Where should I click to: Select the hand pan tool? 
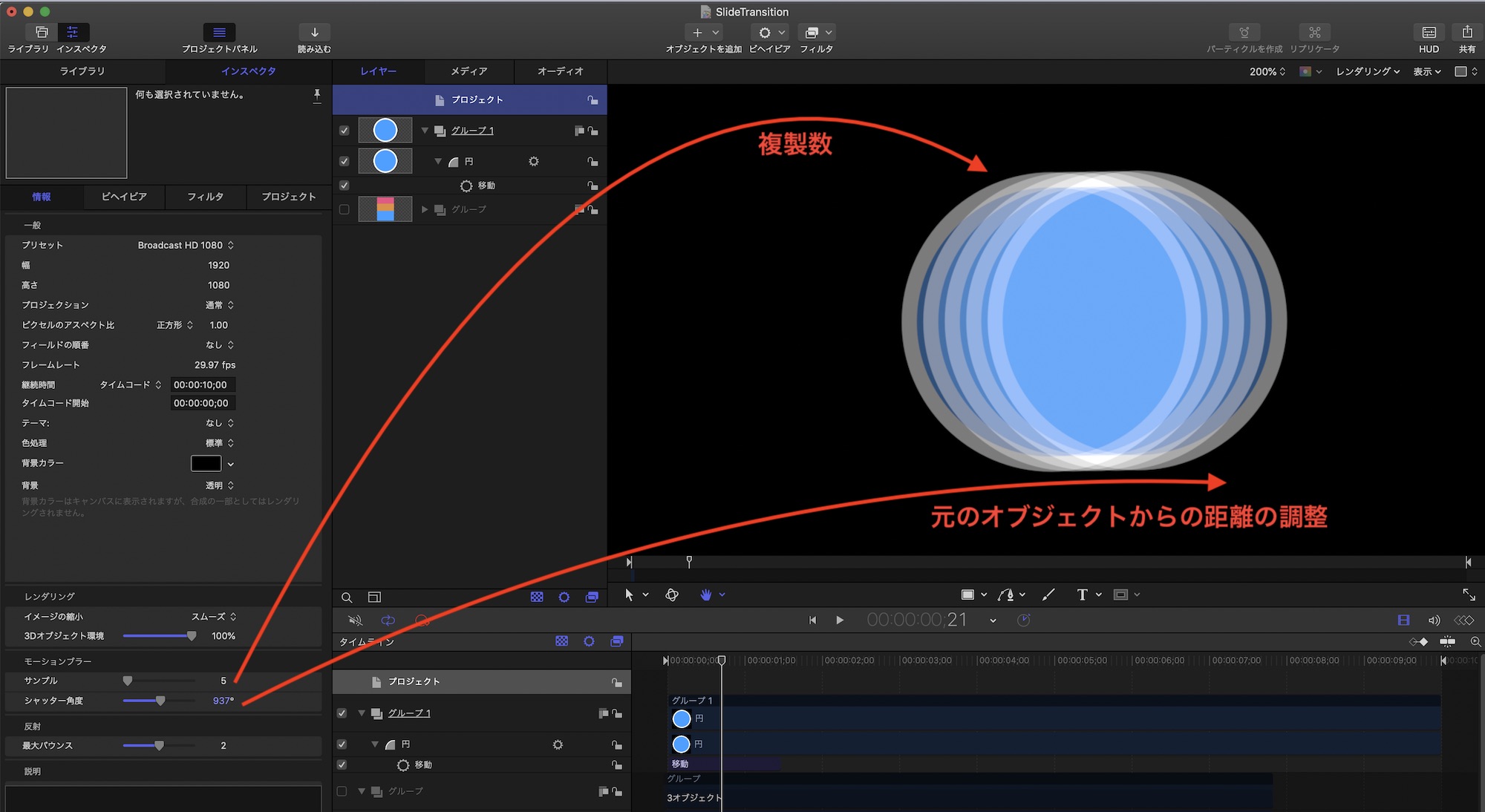(705, 595)
